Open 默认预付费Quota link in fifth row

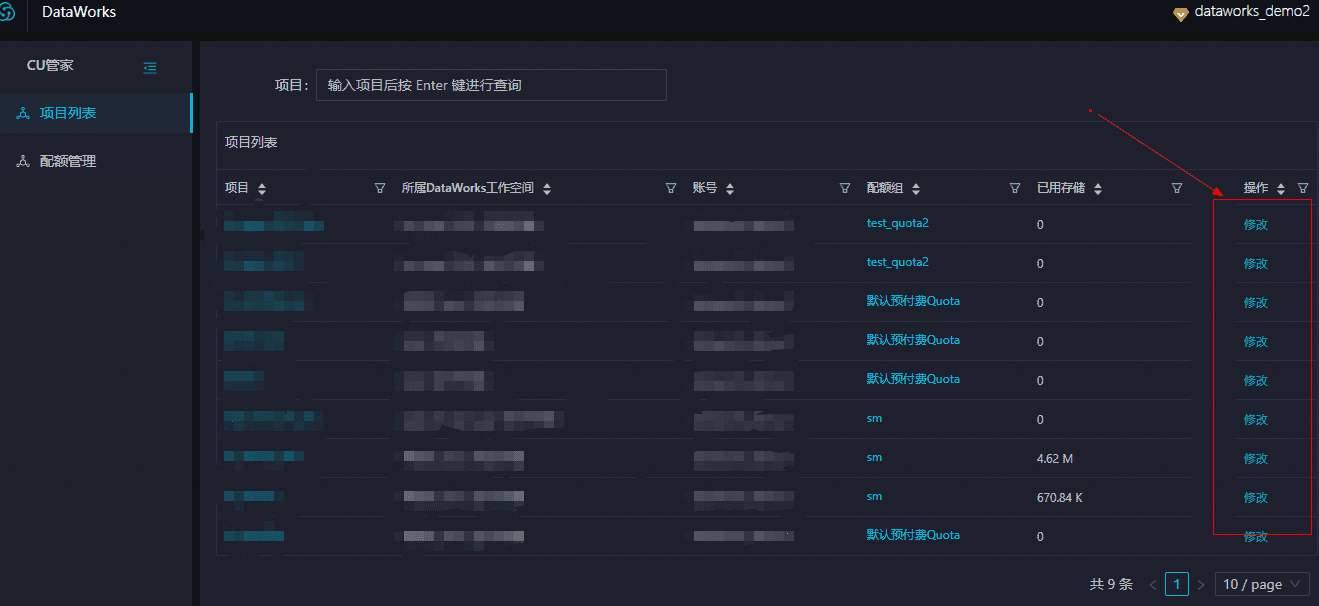pos(913,379)
